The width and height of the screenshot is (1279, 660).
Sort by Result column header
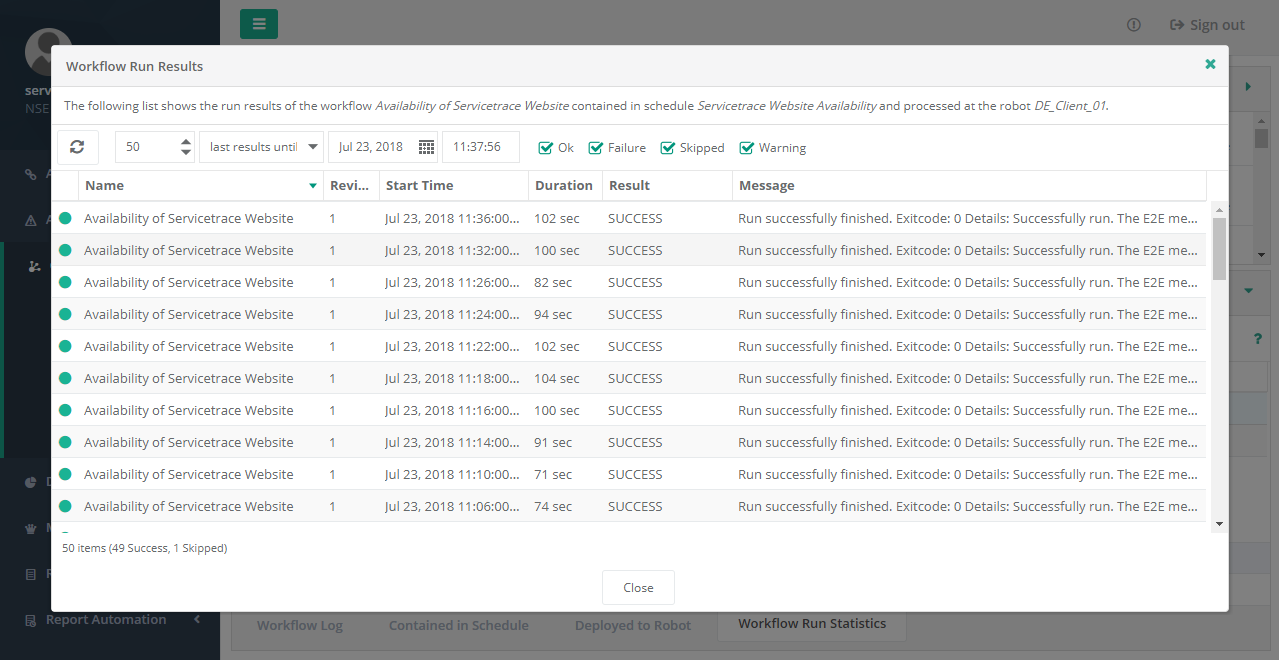click(x=667, y=186)
